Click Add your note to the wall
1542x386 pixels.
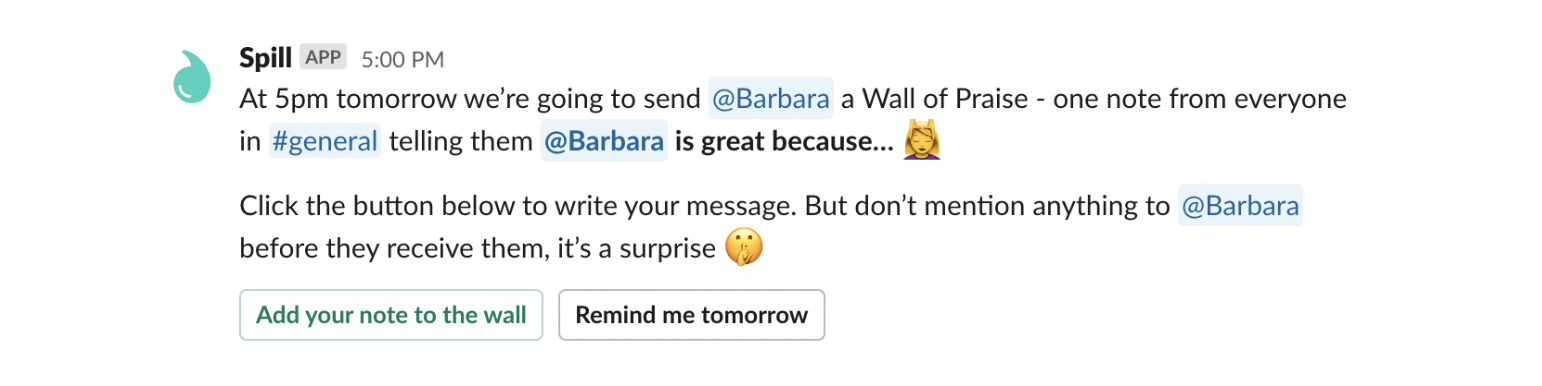tap(391, 315)
